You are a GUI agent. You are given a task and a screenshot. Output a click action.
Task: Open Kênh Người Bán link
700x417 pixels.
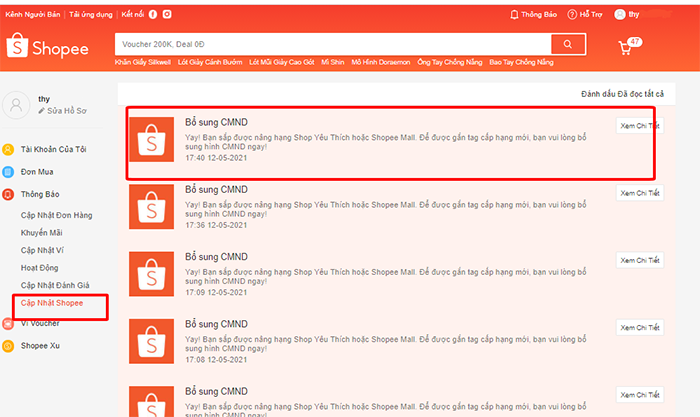click(33, 14)
